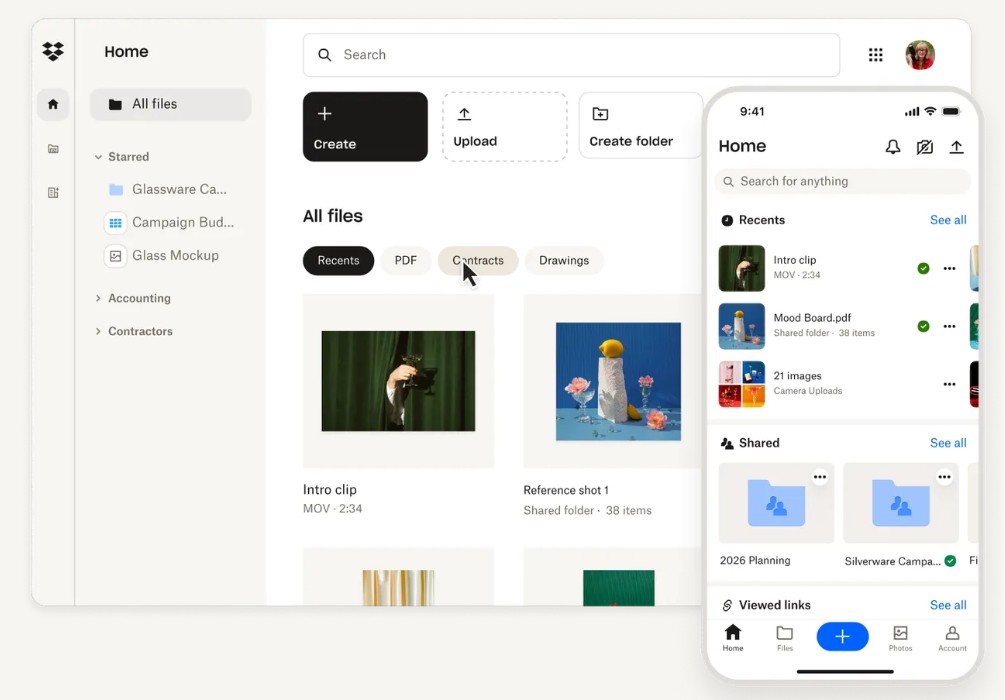Click See all next to Viewed links
Screen dimensions: 1005x700
pyautogui.click(x=948, y=605)
